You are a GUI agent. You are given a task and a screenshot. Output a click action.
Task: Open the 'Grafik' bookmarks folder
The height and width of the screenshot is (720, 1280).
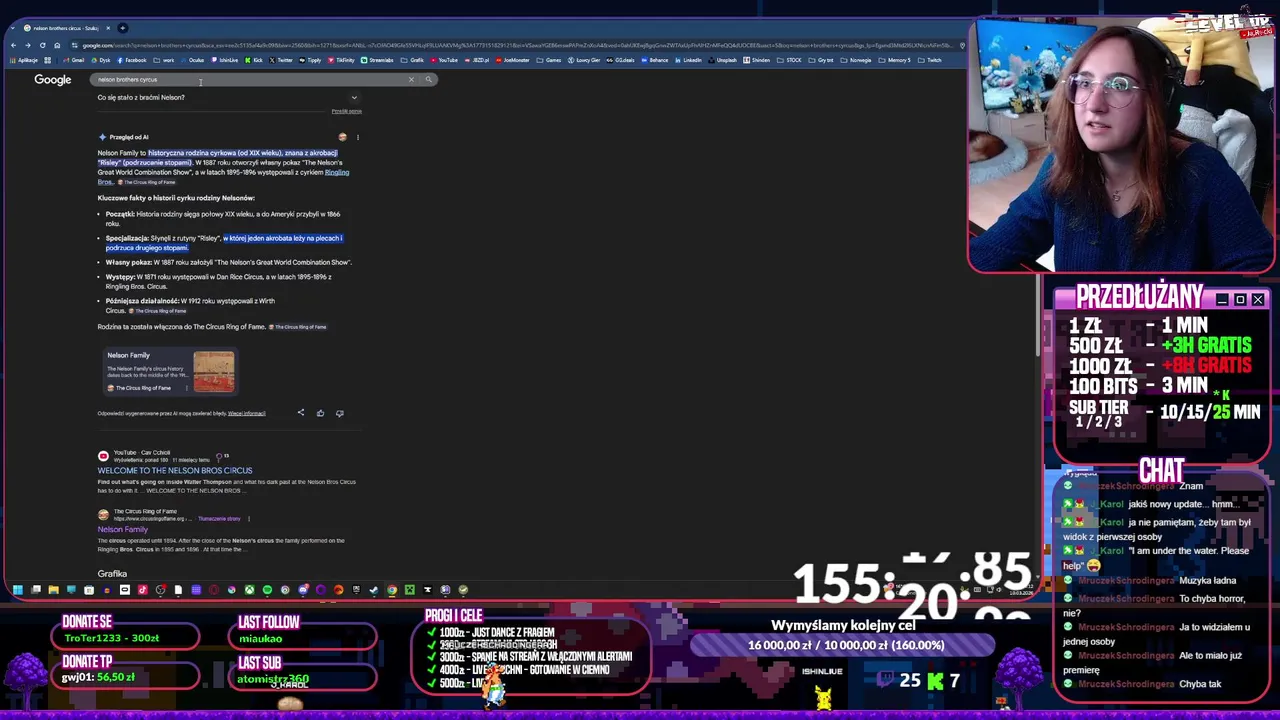[411, 60]
